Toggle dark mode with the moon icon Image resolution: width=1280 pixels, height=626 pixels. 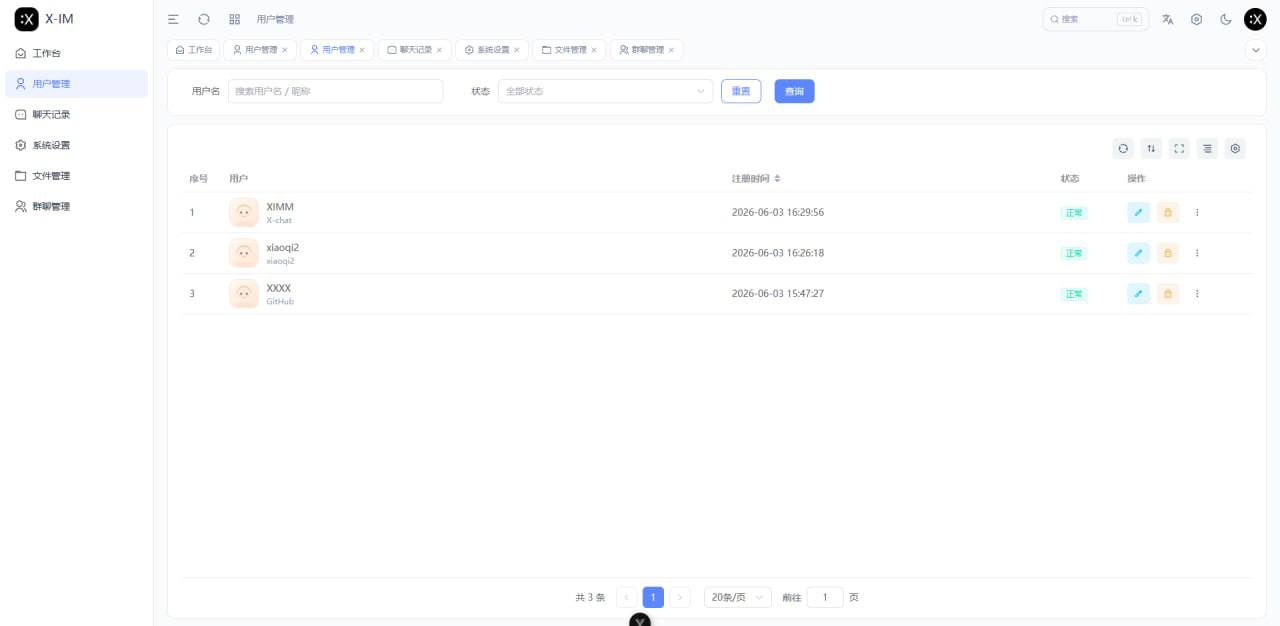[1226, 19]
